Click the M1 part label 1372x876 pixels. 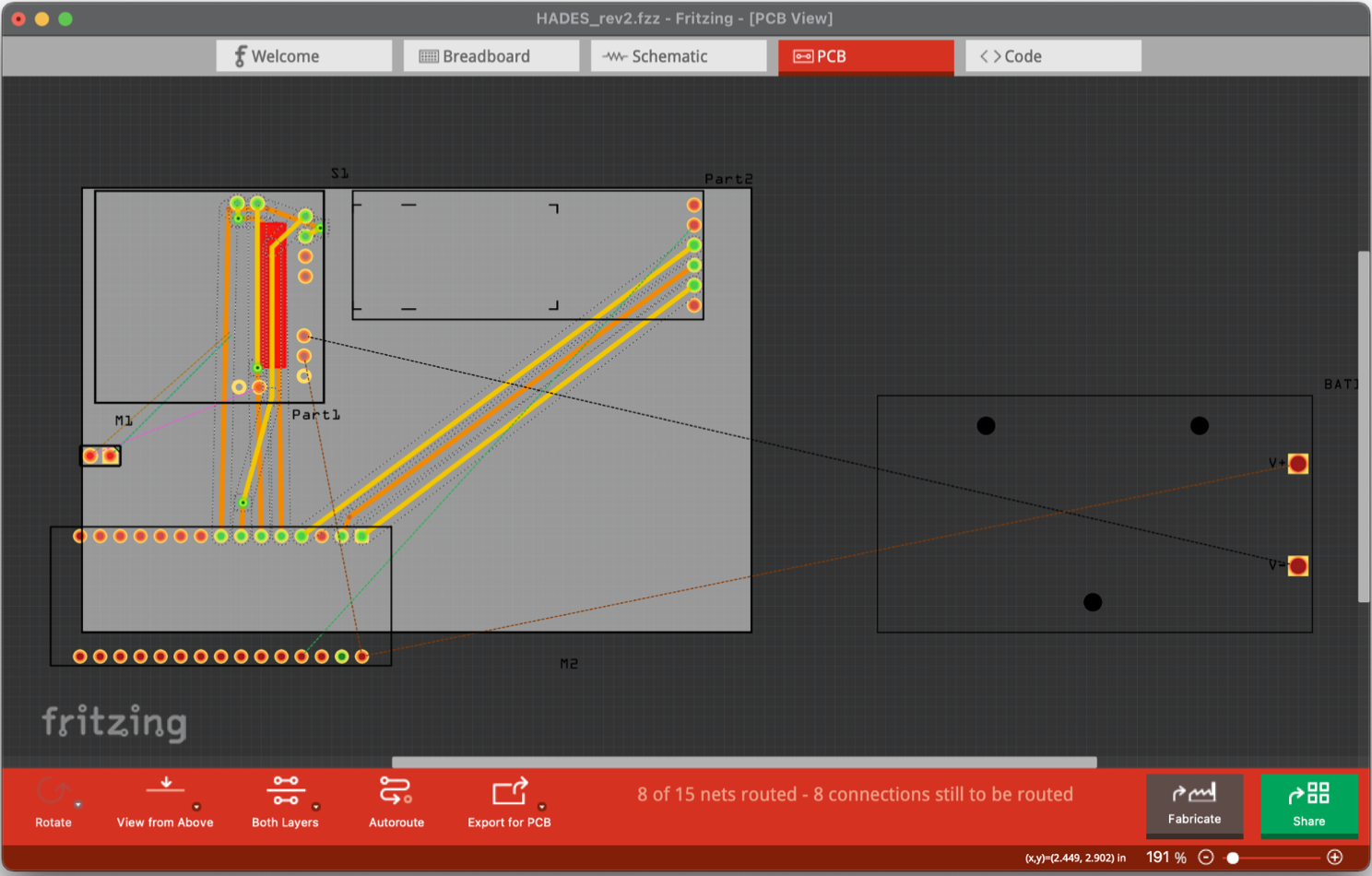coord(124,420)
